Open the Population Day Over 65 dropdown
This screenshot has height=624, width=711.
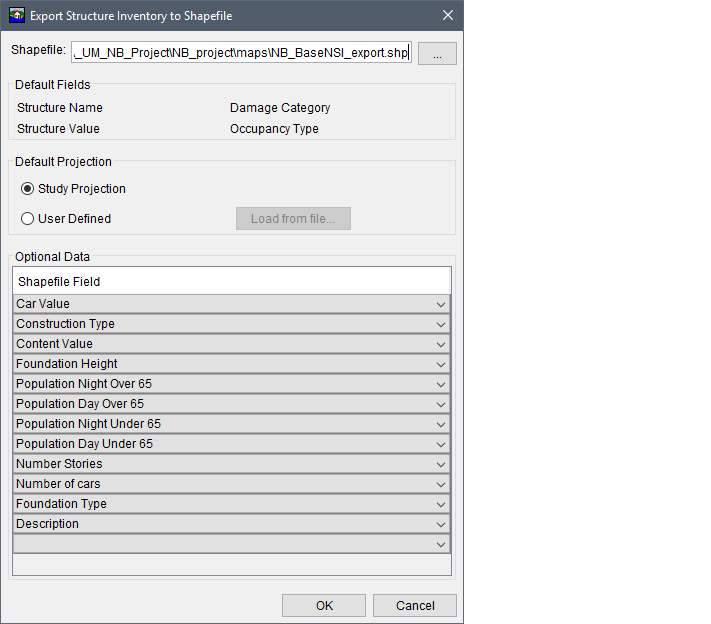pyautogui.click(x=232, y=404)
